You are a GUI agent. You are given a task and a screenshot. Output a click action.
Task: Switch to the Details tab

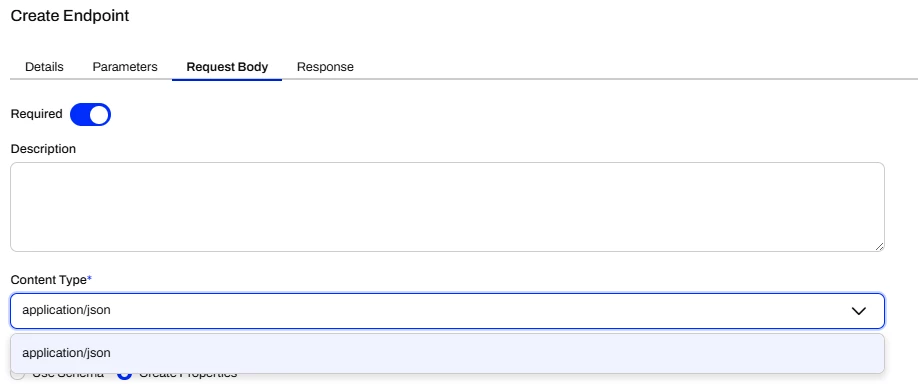point(44,67)
